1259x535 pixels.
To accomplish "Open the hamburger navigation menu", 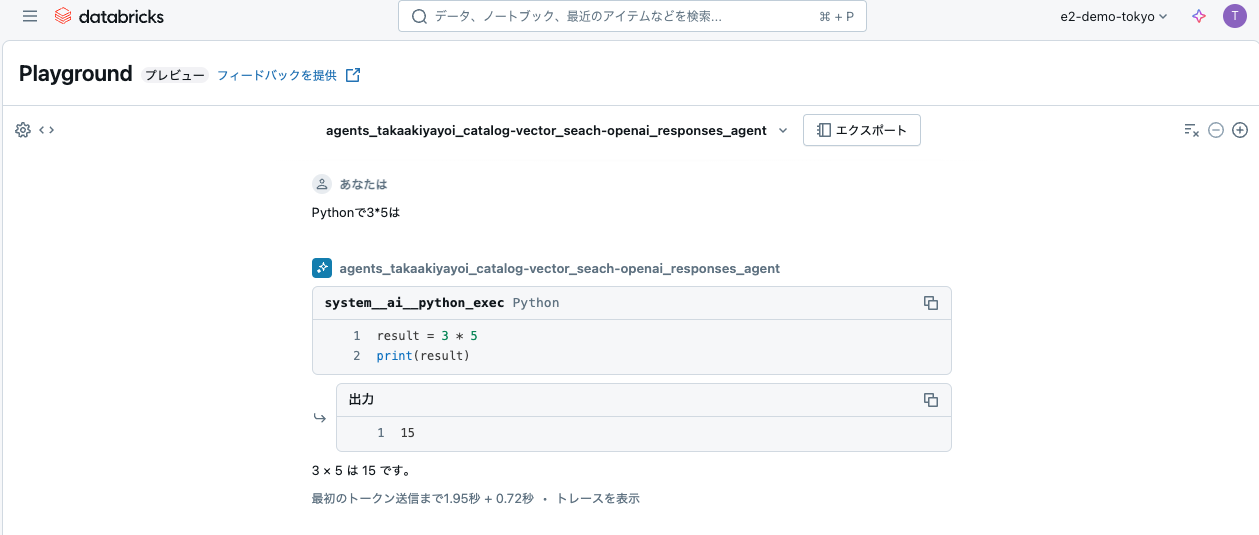I will pos(30,16).
